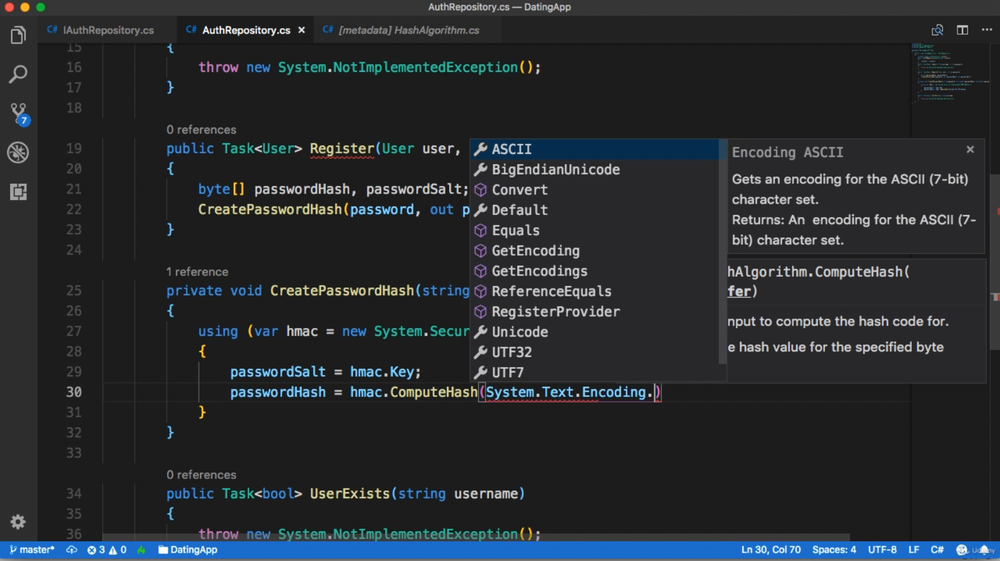The image size is (1000, 561).
Task: Open the Extensions view in activity bar
Action: [x=18, y=191]
